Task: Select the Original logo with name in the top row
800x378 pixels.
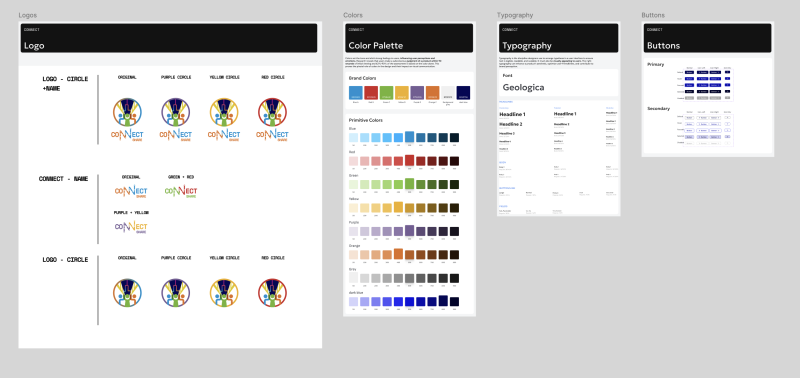Action: [127, 120]
